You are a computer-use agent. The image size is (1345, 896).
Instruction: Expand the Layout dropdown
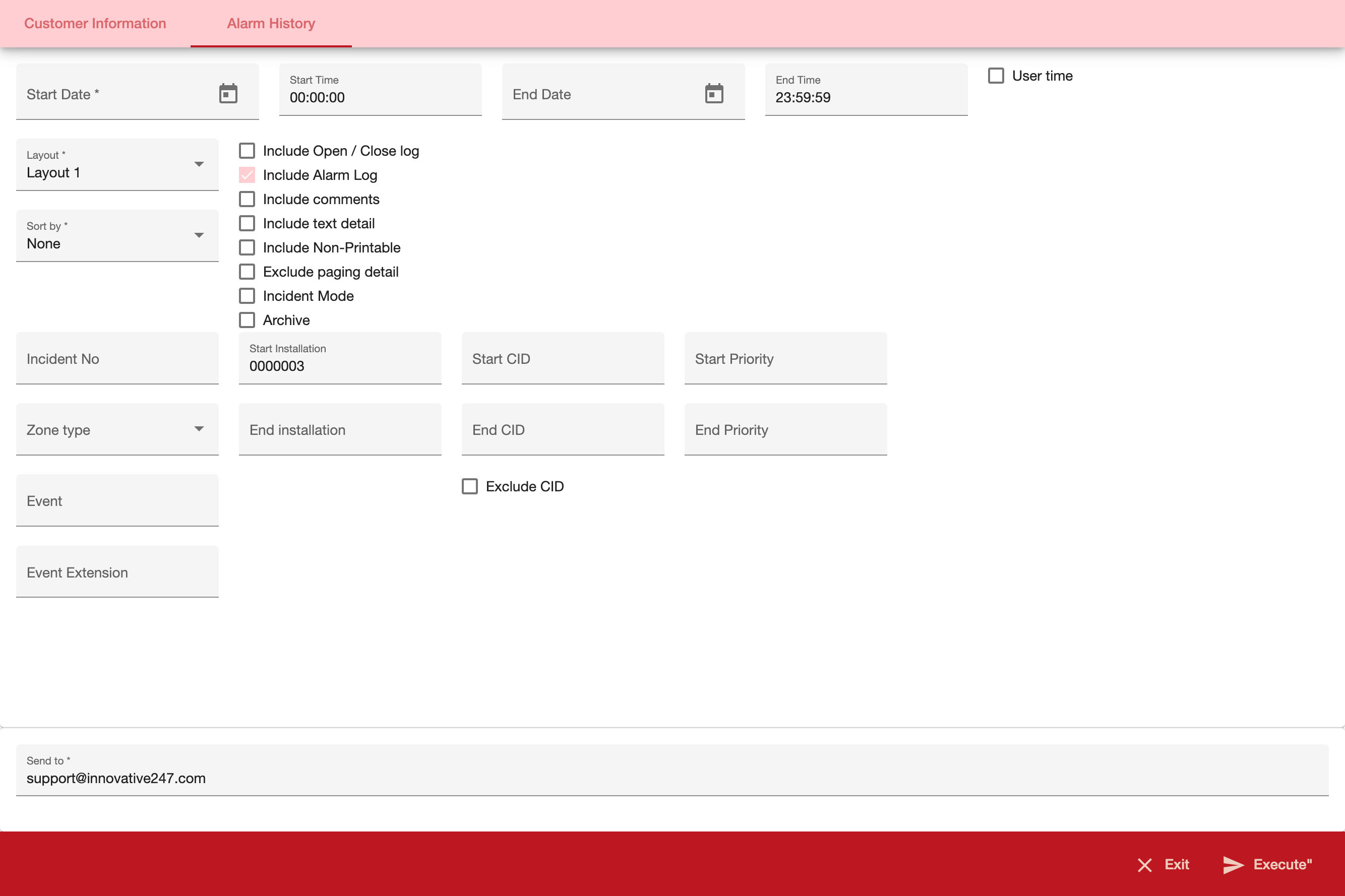(x=117, y=165)
